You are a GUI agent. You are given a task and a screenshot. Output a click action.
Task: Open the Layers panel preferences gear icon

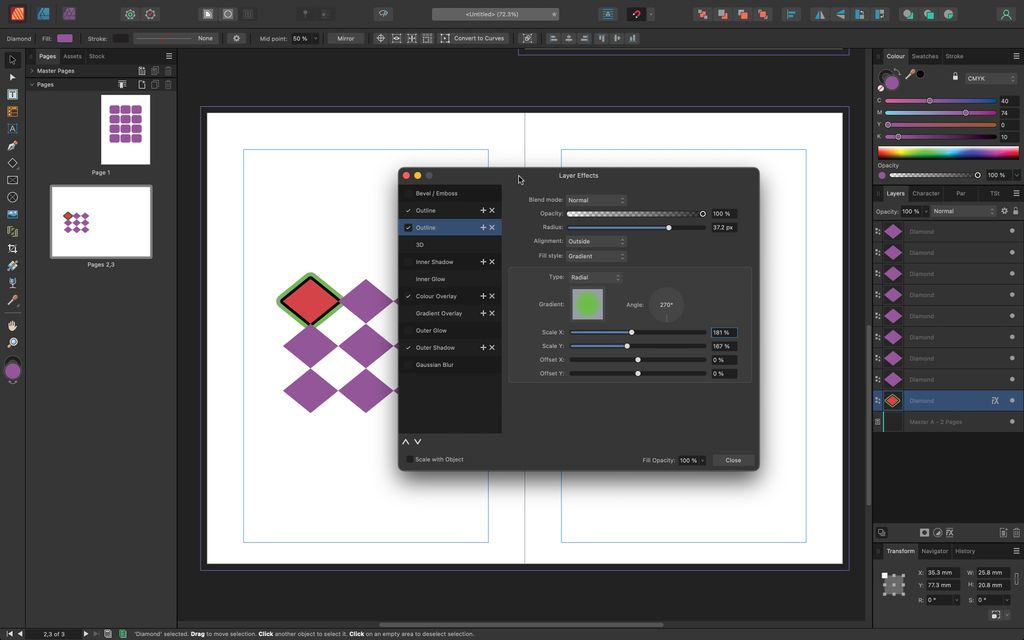pyautogui.click(x=1004, y=211)
